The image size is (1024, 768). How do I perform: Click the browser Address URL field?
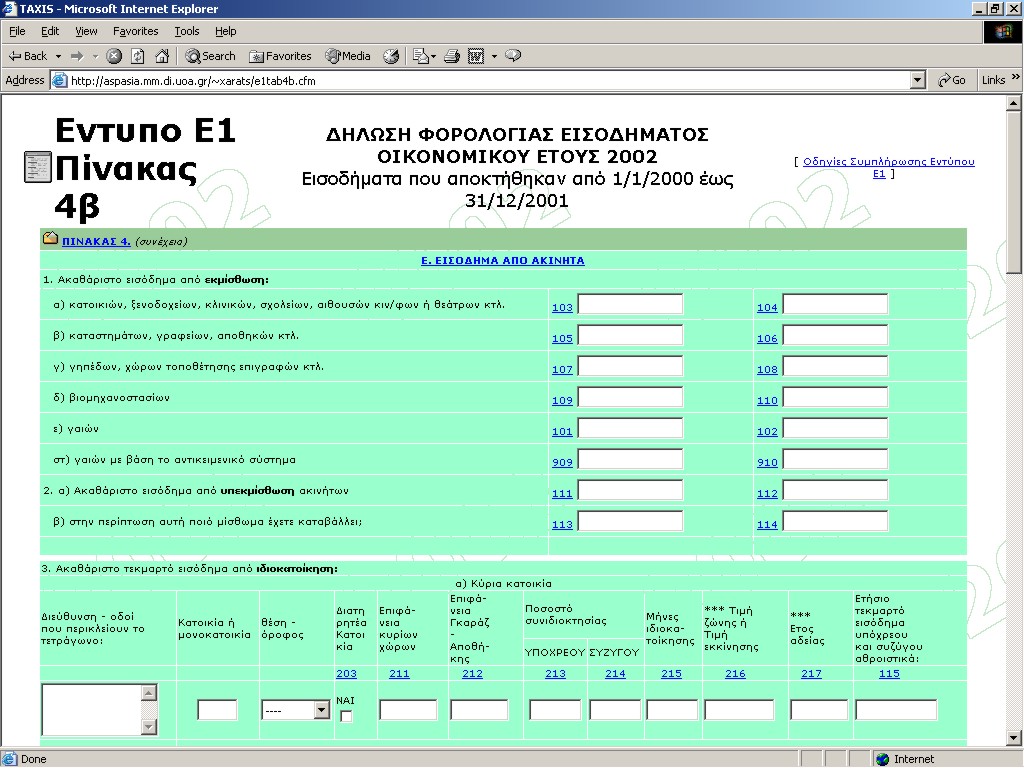(490, 80)
